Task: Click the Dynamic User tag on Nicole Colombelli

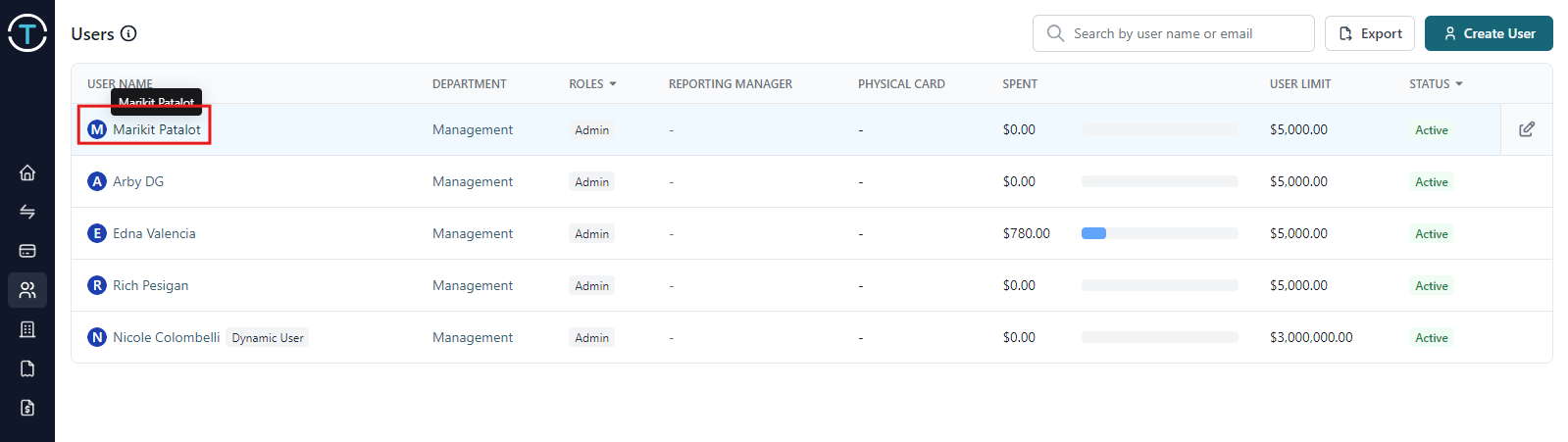Action: click(268, 338)
